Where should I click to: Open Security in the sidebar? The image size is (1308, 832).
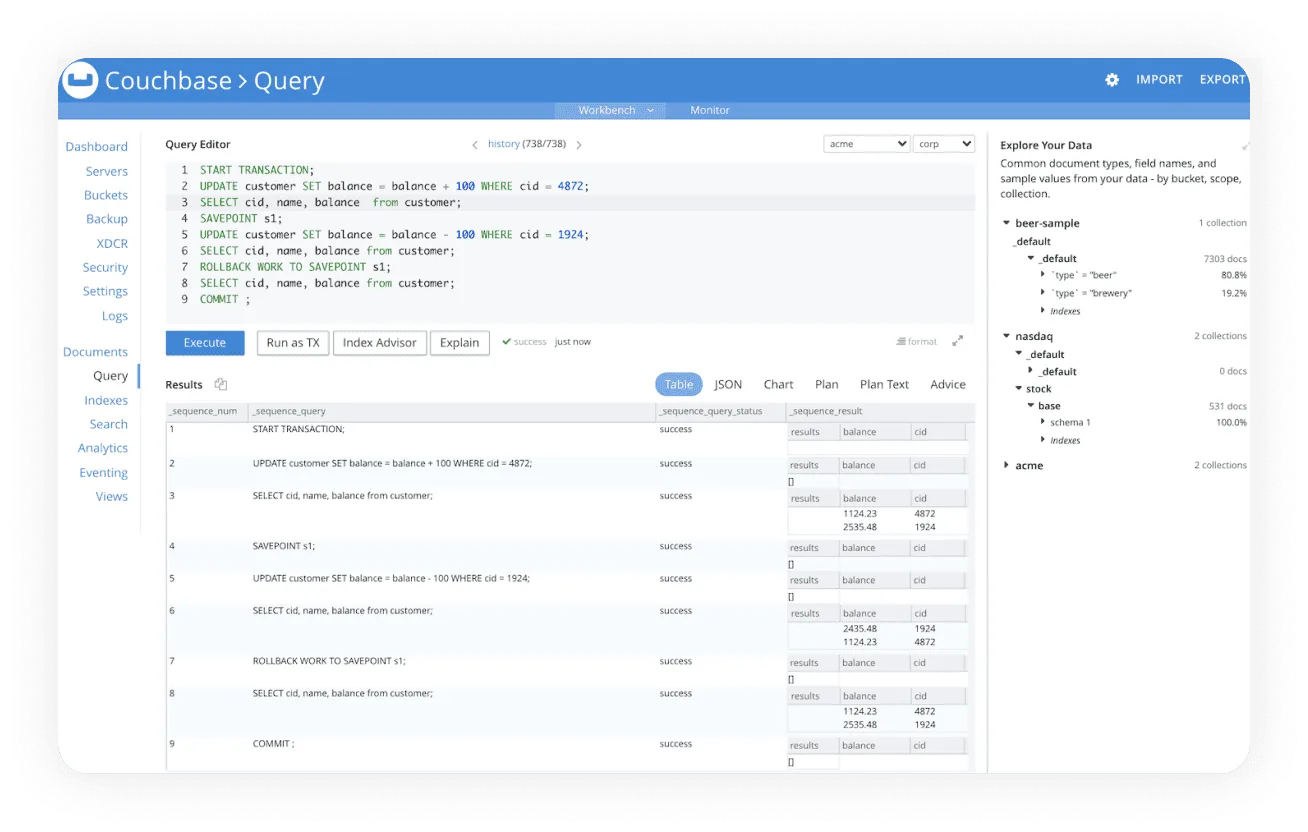pyautogui.click(x=106, y=268)
